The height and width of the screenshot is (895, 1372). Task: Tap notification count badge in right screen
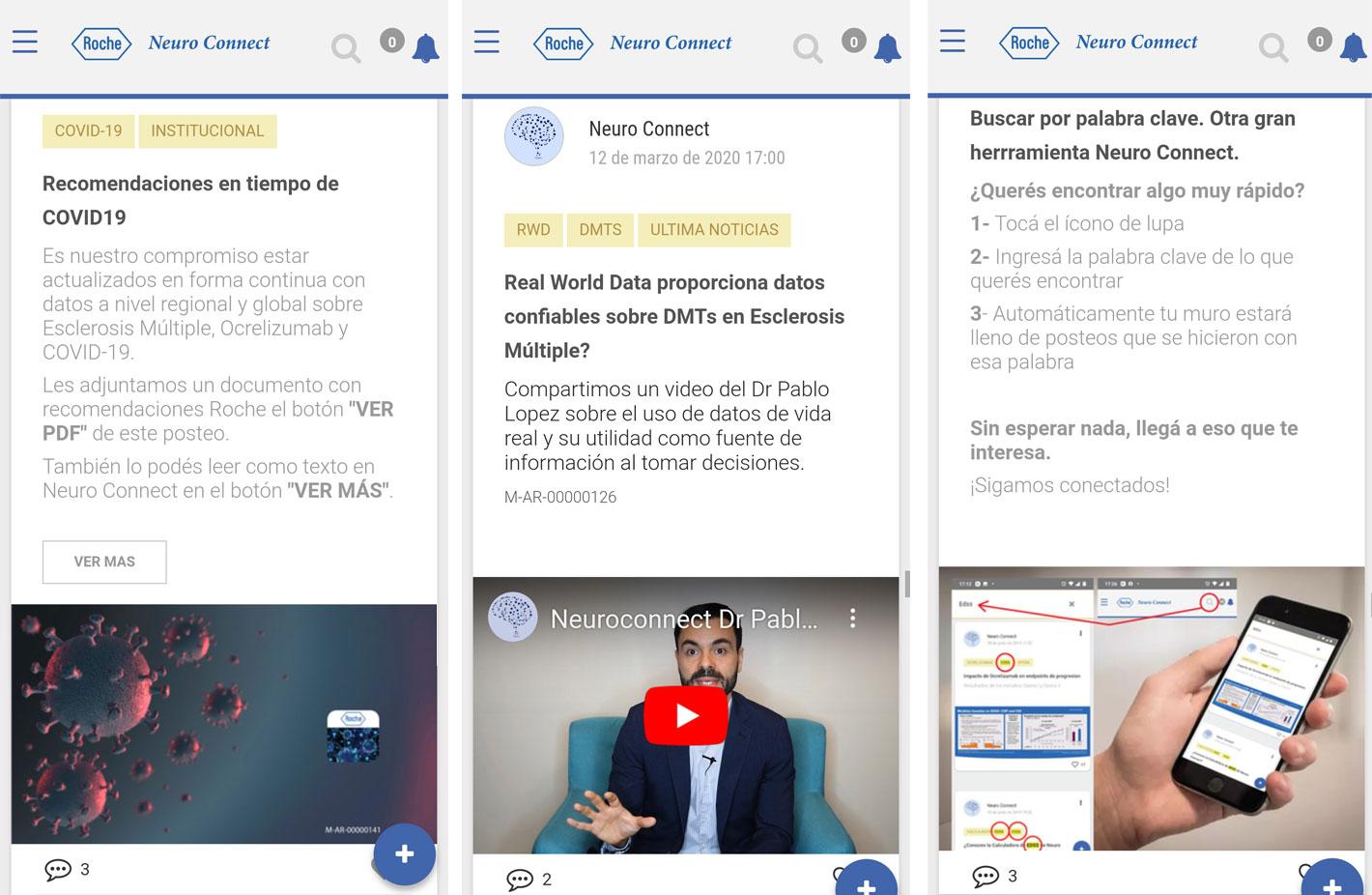(1319, 40)
